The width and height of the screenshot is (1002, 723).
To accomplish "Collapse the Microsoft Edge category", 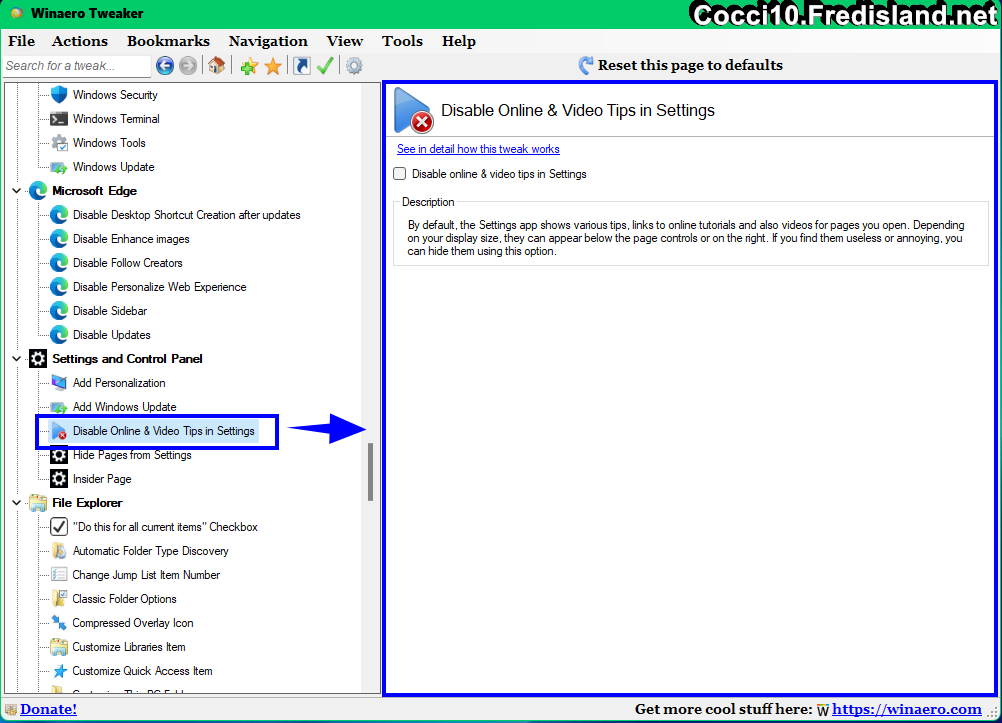I will 17,190.
